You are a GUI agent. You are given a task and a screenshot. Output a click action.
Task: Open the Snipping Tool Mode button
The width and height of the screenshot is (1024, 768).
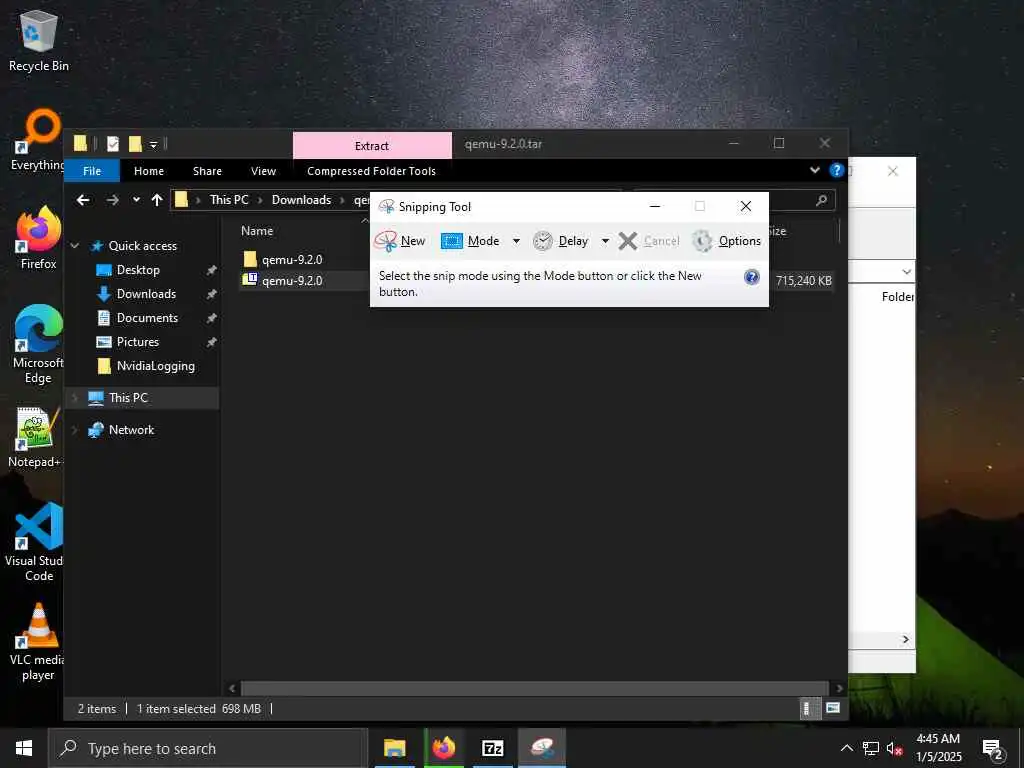click(x=470, y=241)
